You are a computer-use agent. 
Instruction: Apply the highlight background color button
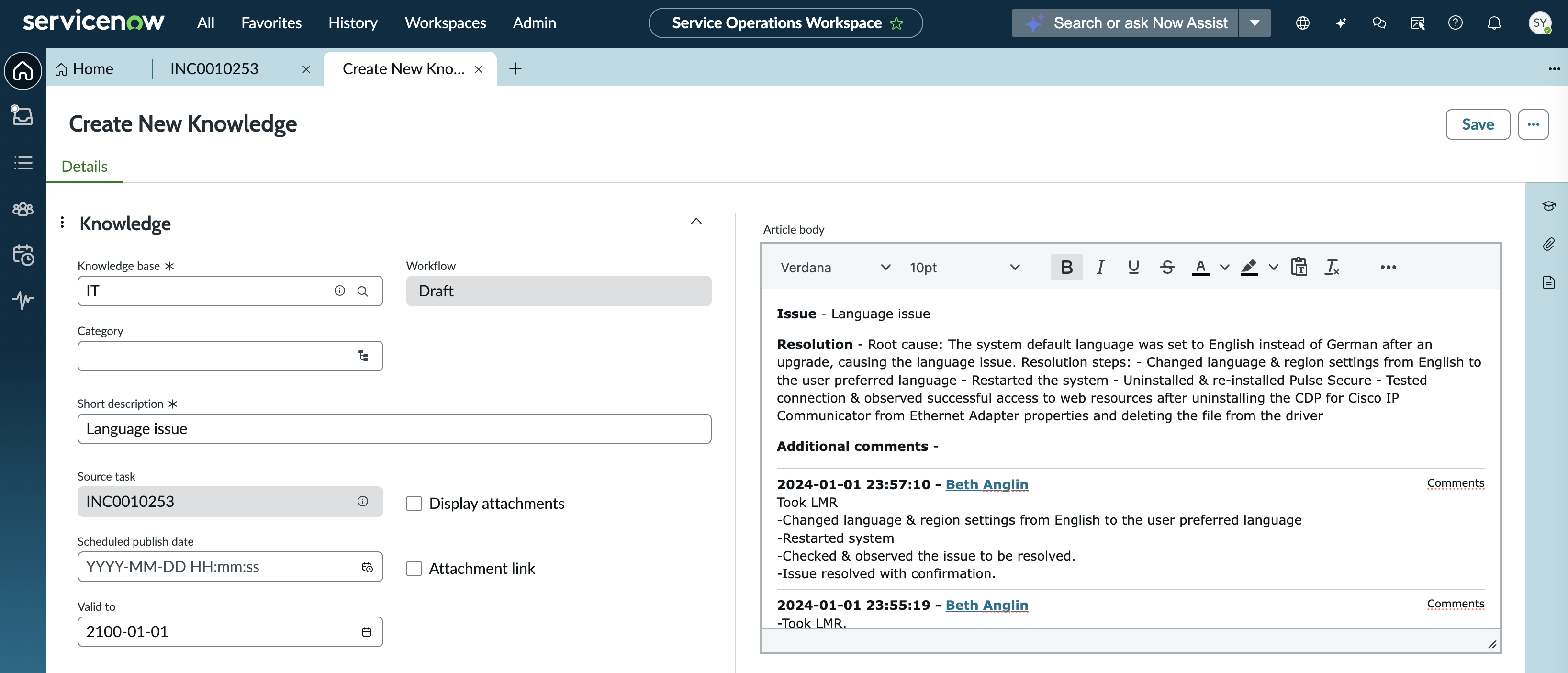click(x=1249, y=267)
